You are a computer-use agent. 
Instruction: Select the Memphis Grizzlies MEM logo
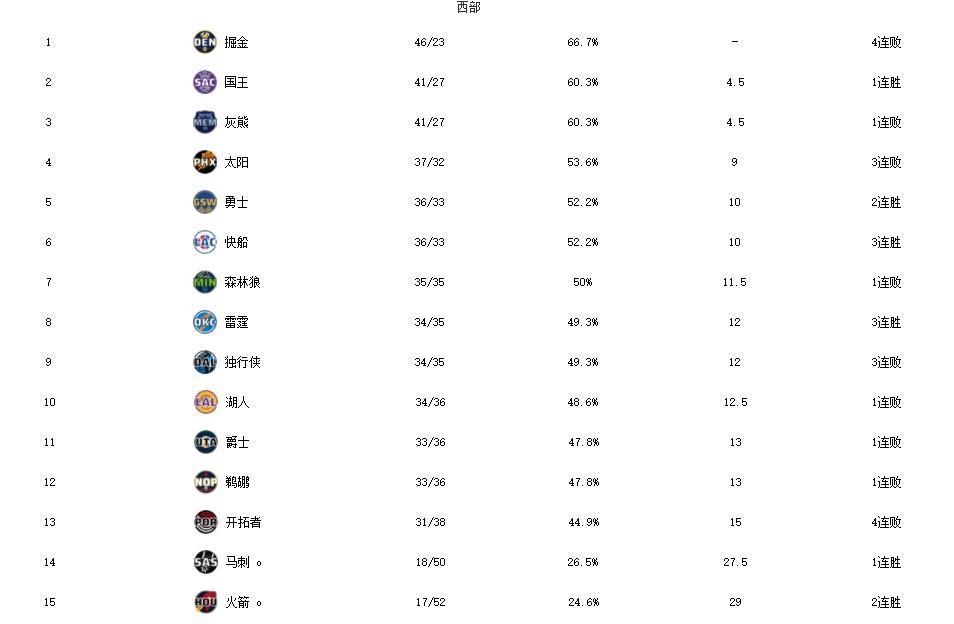(204, 122)
